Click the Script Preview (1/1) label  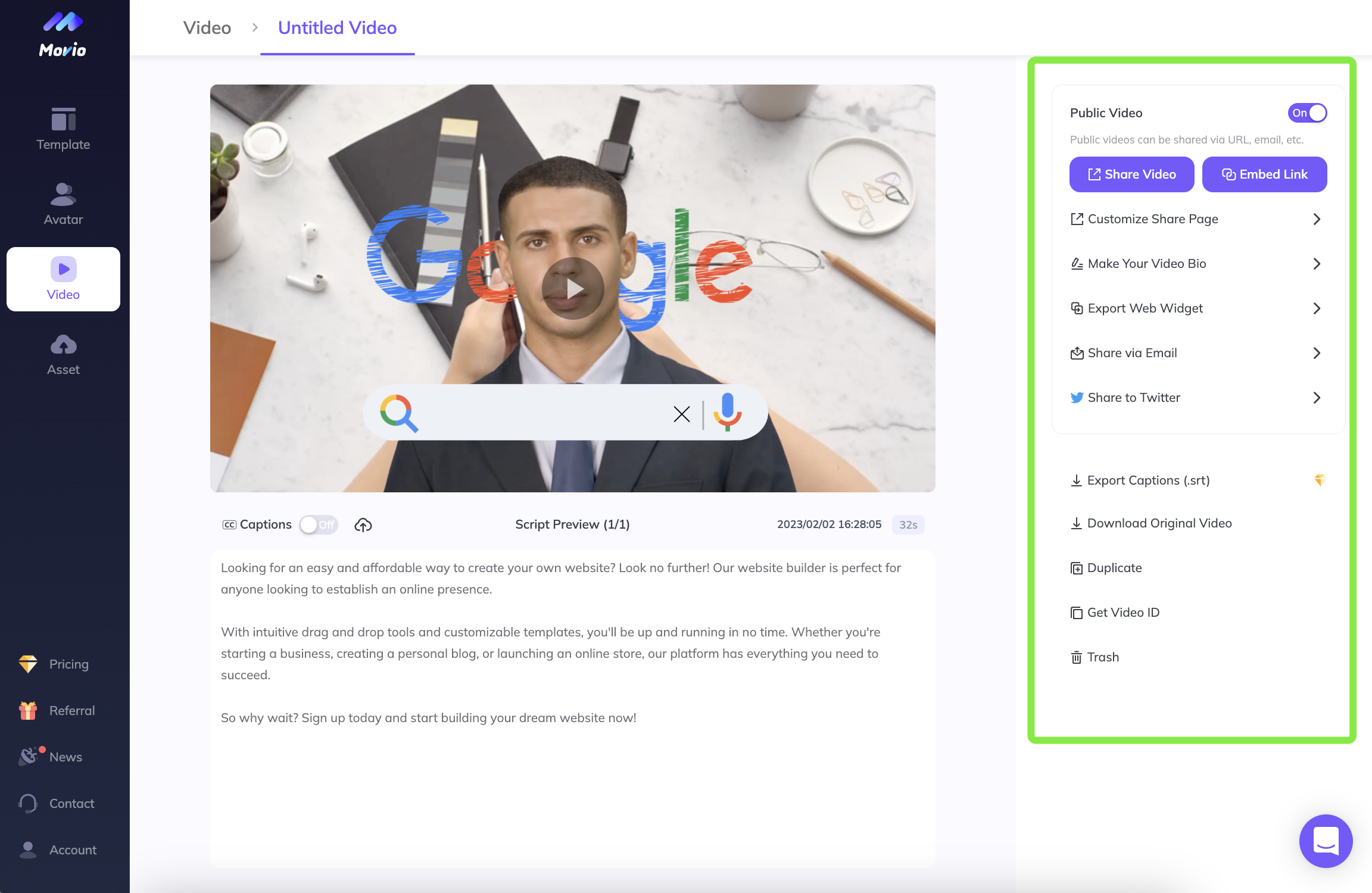572,524
